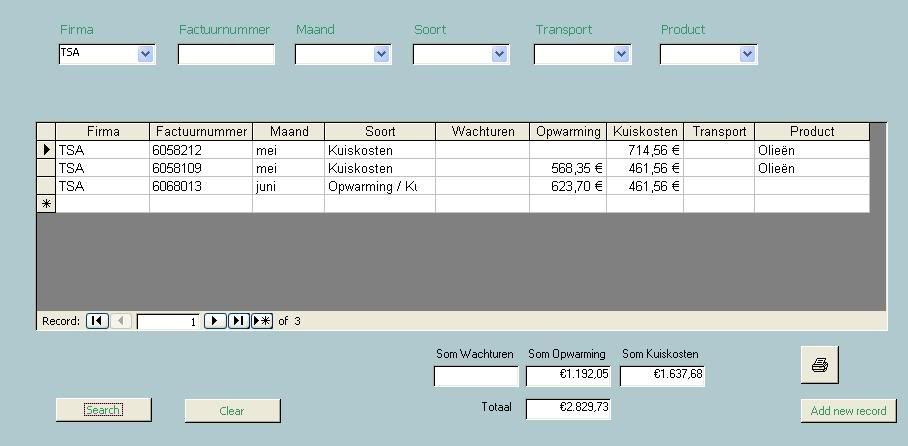Go to next record in navigator
Viewport: 908px width, 446px height.
(x=215, y=321)
